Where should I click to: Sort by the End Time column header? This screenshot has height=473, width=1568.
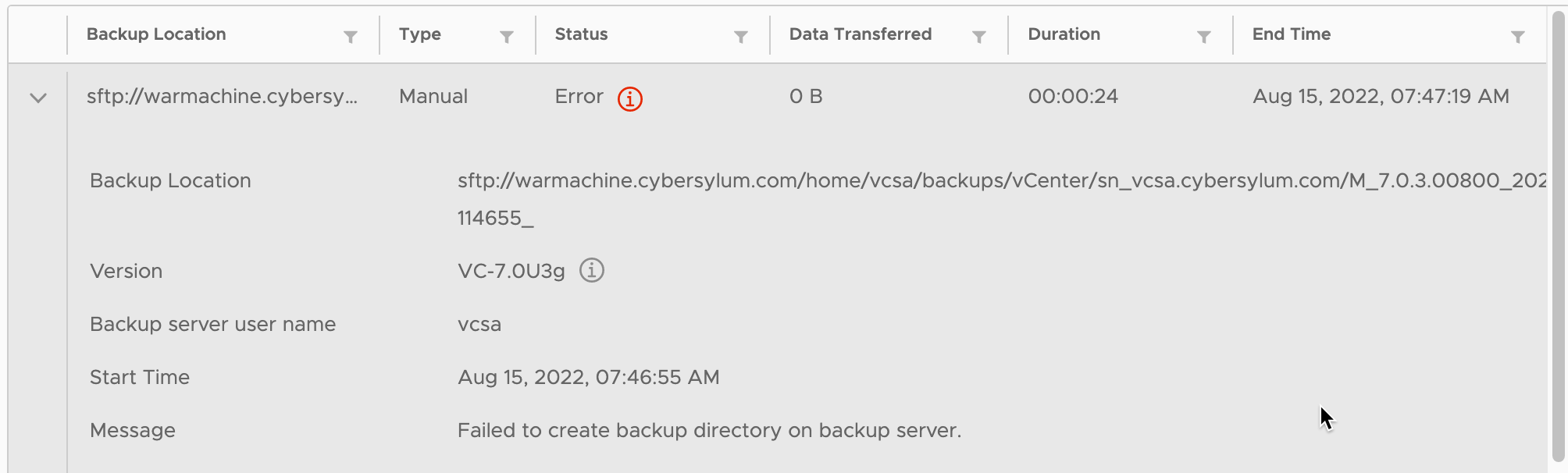1292,34
